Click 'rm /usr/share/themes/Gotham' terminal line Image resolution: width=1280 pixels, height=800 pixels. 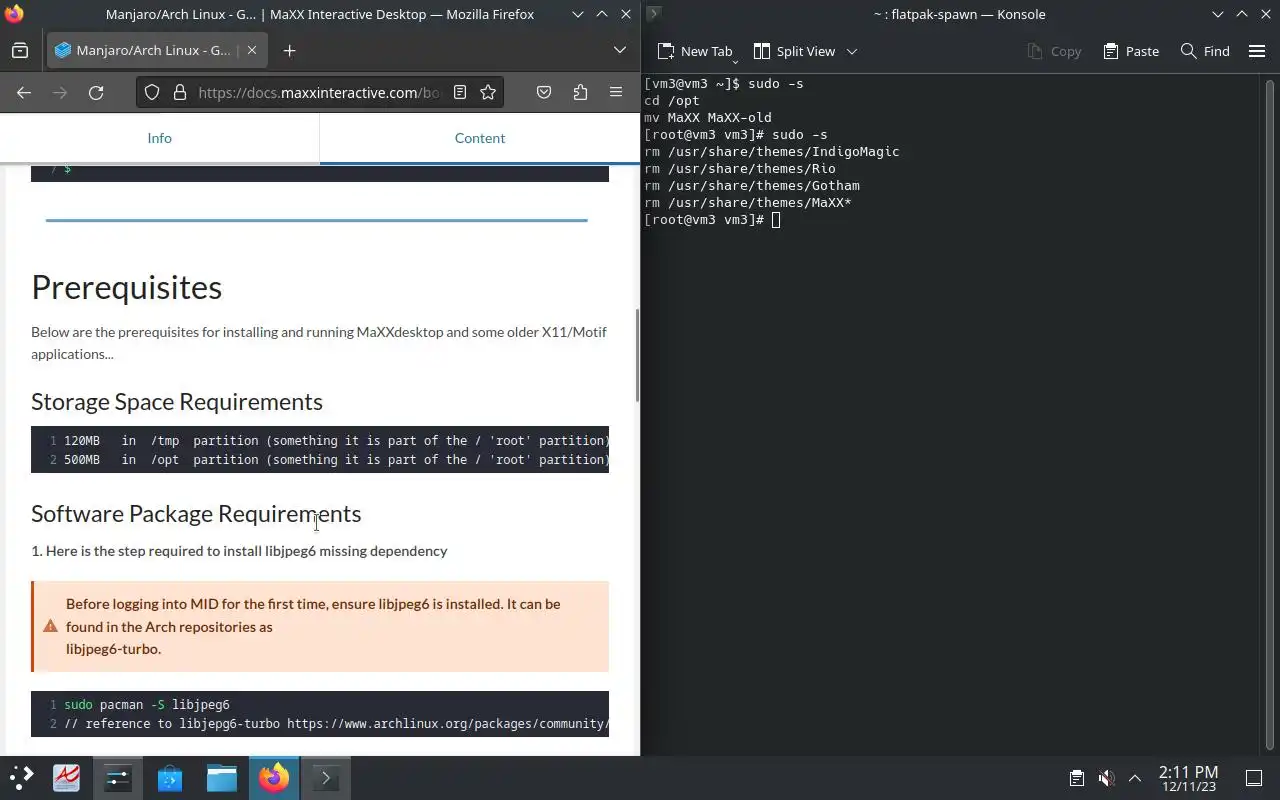[752, 186]
